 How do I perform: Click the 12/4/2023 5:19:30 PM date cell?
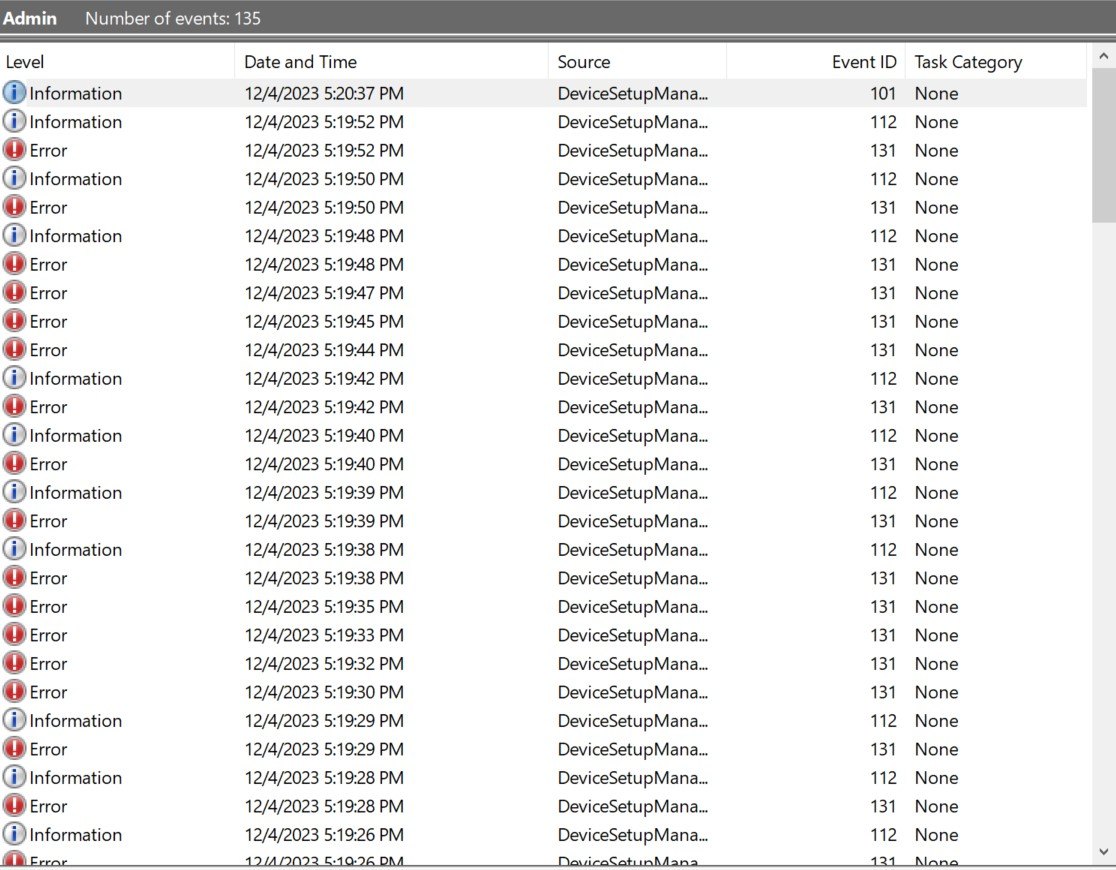click(324, 692)
